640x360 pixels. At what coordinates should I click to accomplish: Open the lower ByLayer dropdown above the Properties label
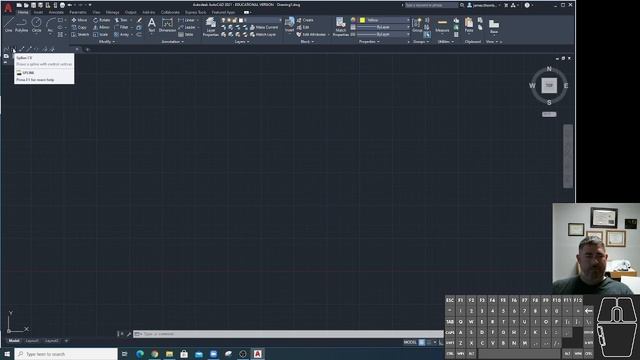click(383, 35)
